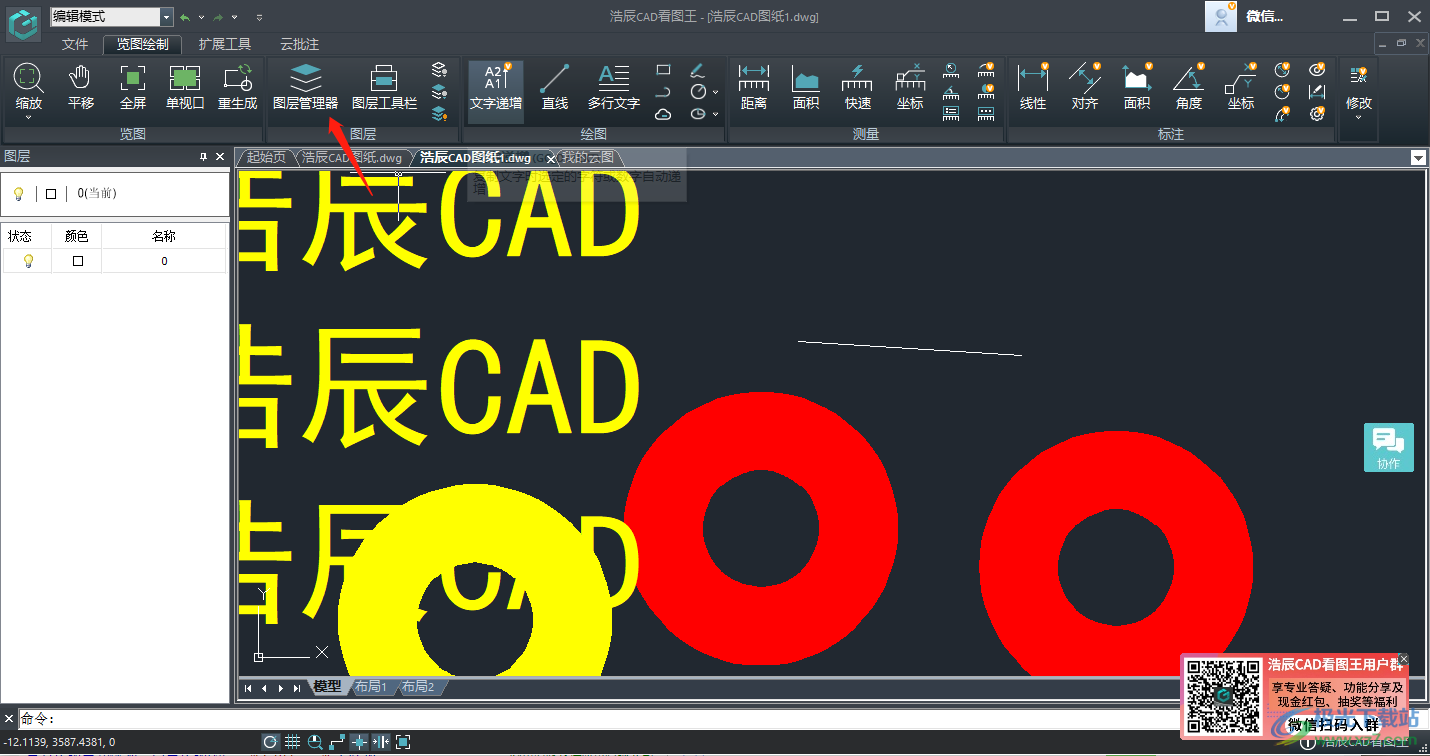The height and width of the screenshot is (756, 1430).
Task: Open quick access toolbar customize arrow
Action: coord(260,17)
